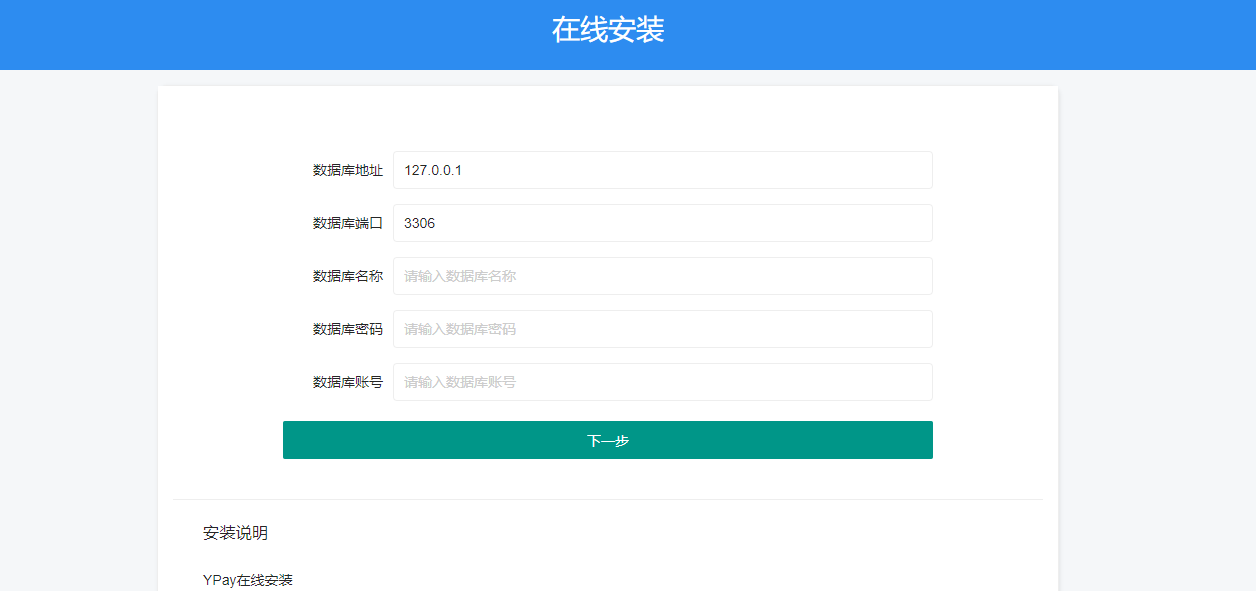Click the 数据库密码 label

(x=348, y=329)
